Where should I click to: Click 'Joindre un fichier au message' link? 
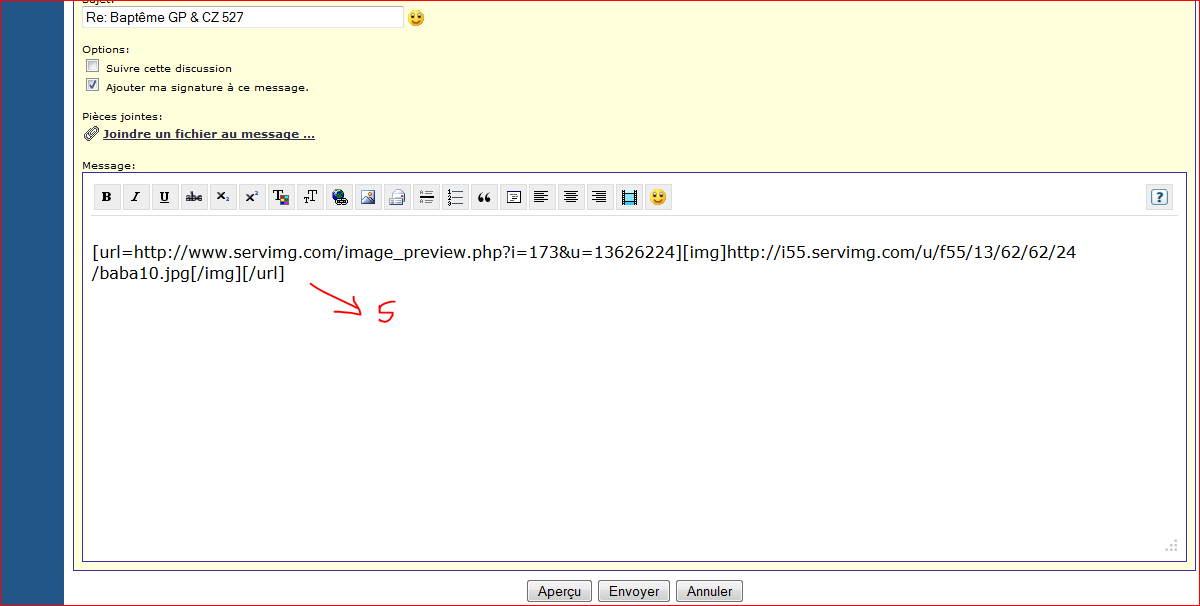coord(208,134)
